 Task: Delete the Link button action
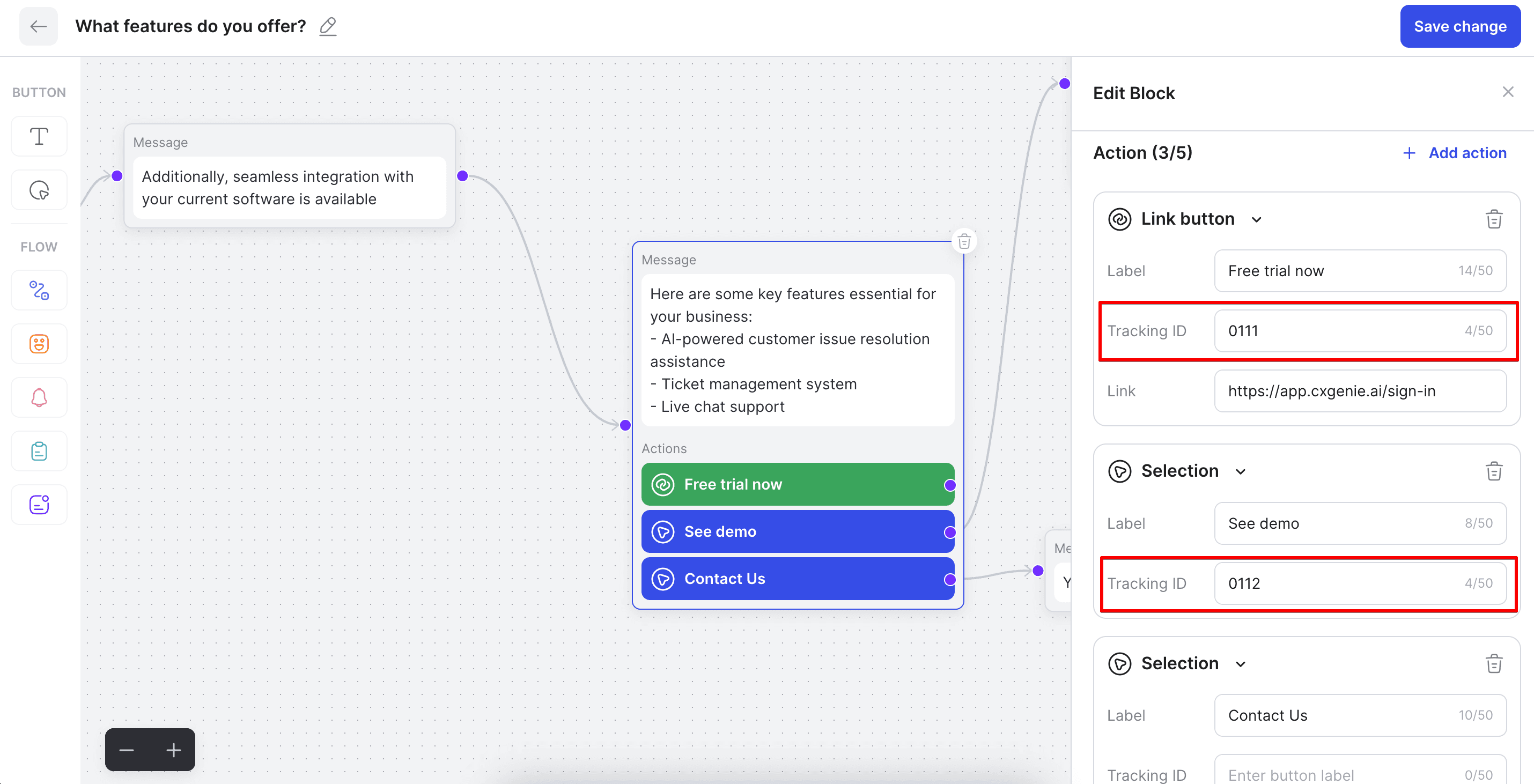point(1494,219)
